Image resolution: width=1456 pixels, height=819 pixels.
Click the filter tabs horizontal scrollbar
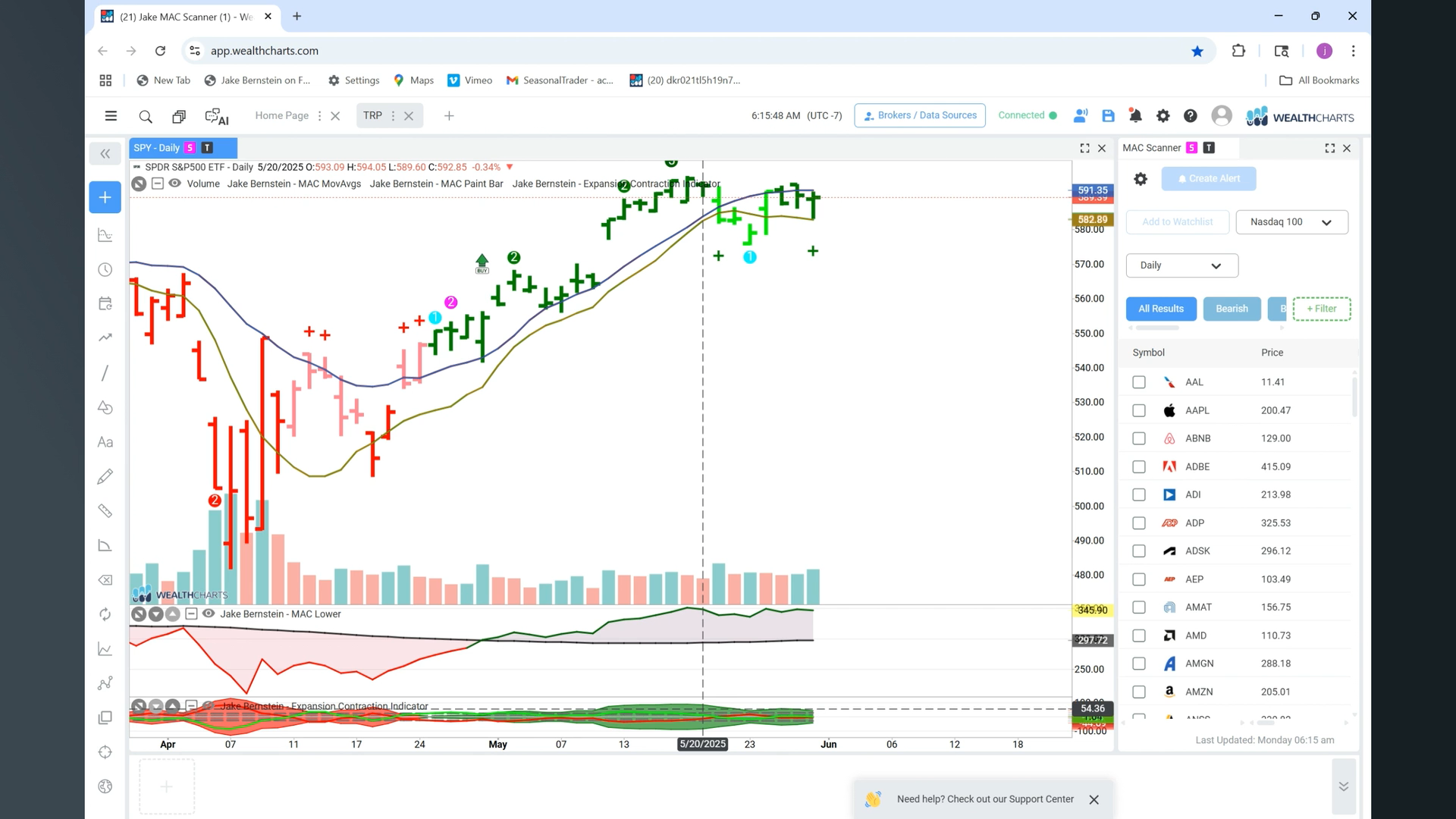pyautogui.click(x=1156, y=328)
